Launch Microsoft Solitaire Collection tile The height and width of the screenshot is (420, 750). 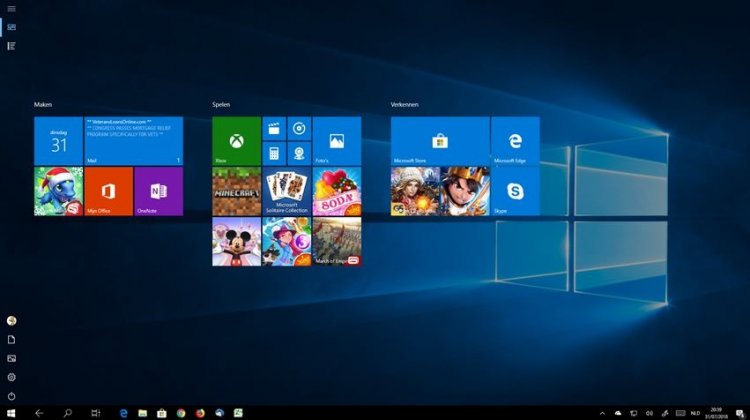(286, 191)
